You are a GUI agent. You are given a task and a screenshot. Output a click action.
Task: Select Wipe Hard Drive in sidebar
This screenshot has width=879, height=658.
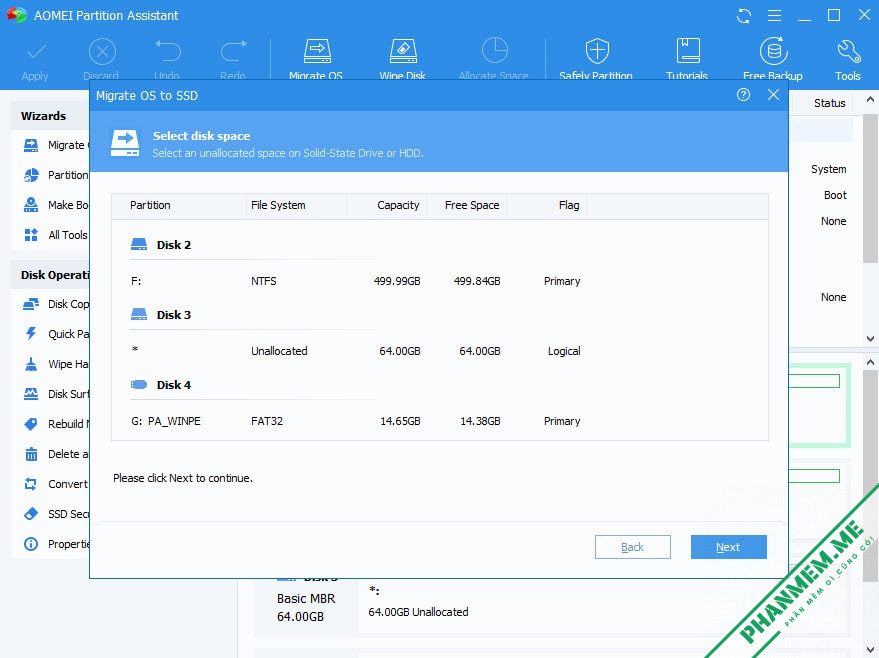[x=55, y=364]
